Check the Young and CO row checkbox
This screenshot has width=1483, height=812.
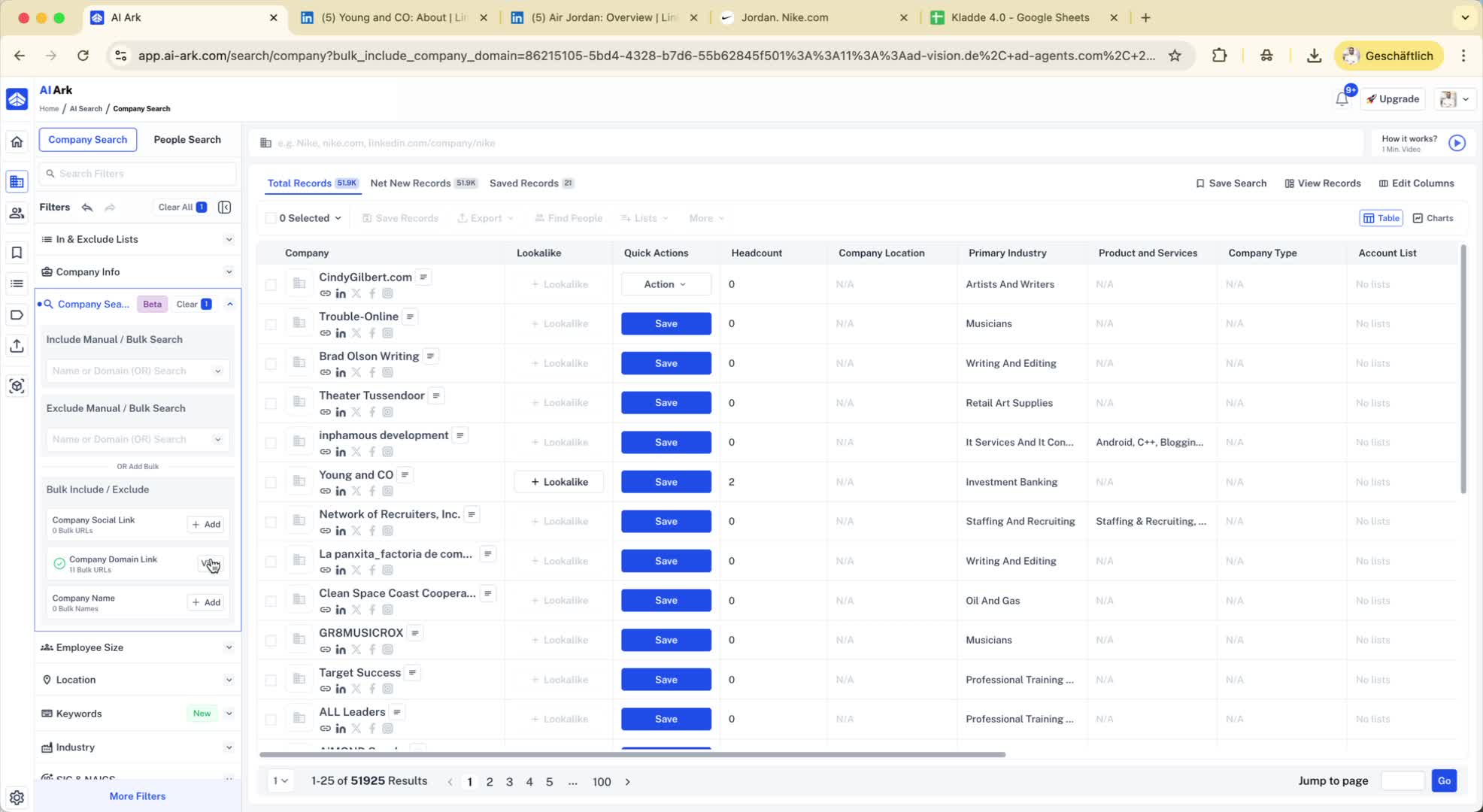point(271,483)
